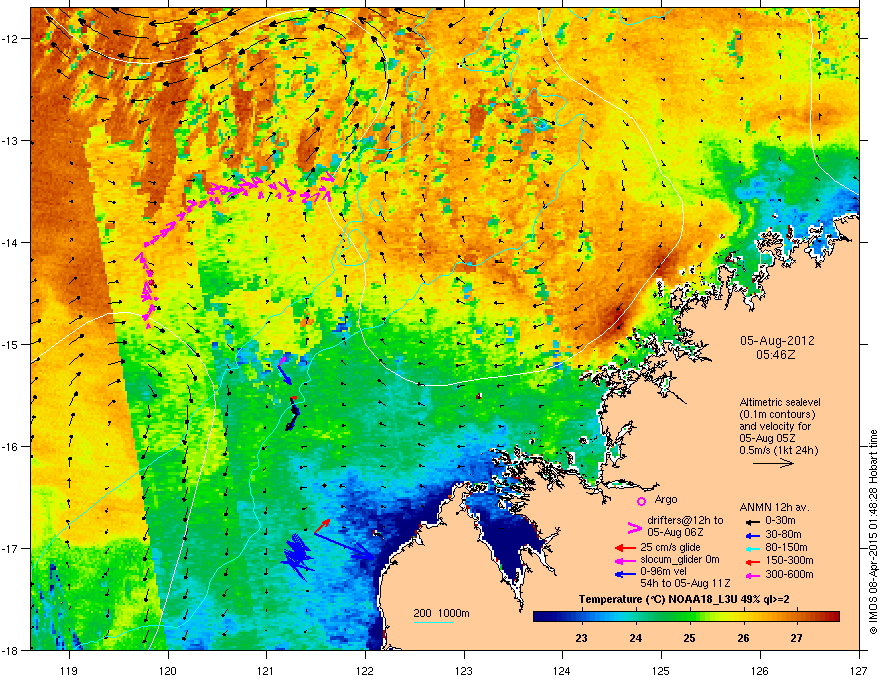Click the latitude axis label -18

coord(11,650)
